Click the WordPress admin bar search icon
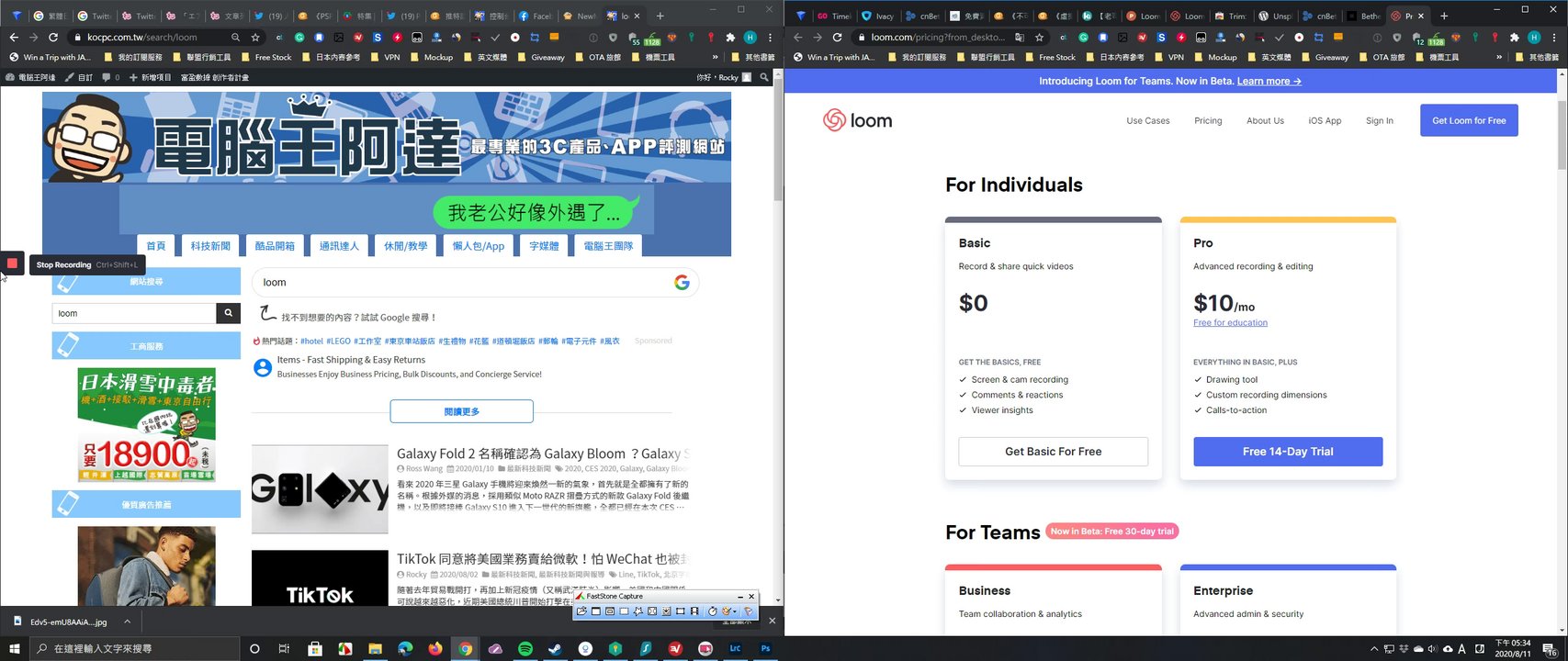 coord(764,77)
